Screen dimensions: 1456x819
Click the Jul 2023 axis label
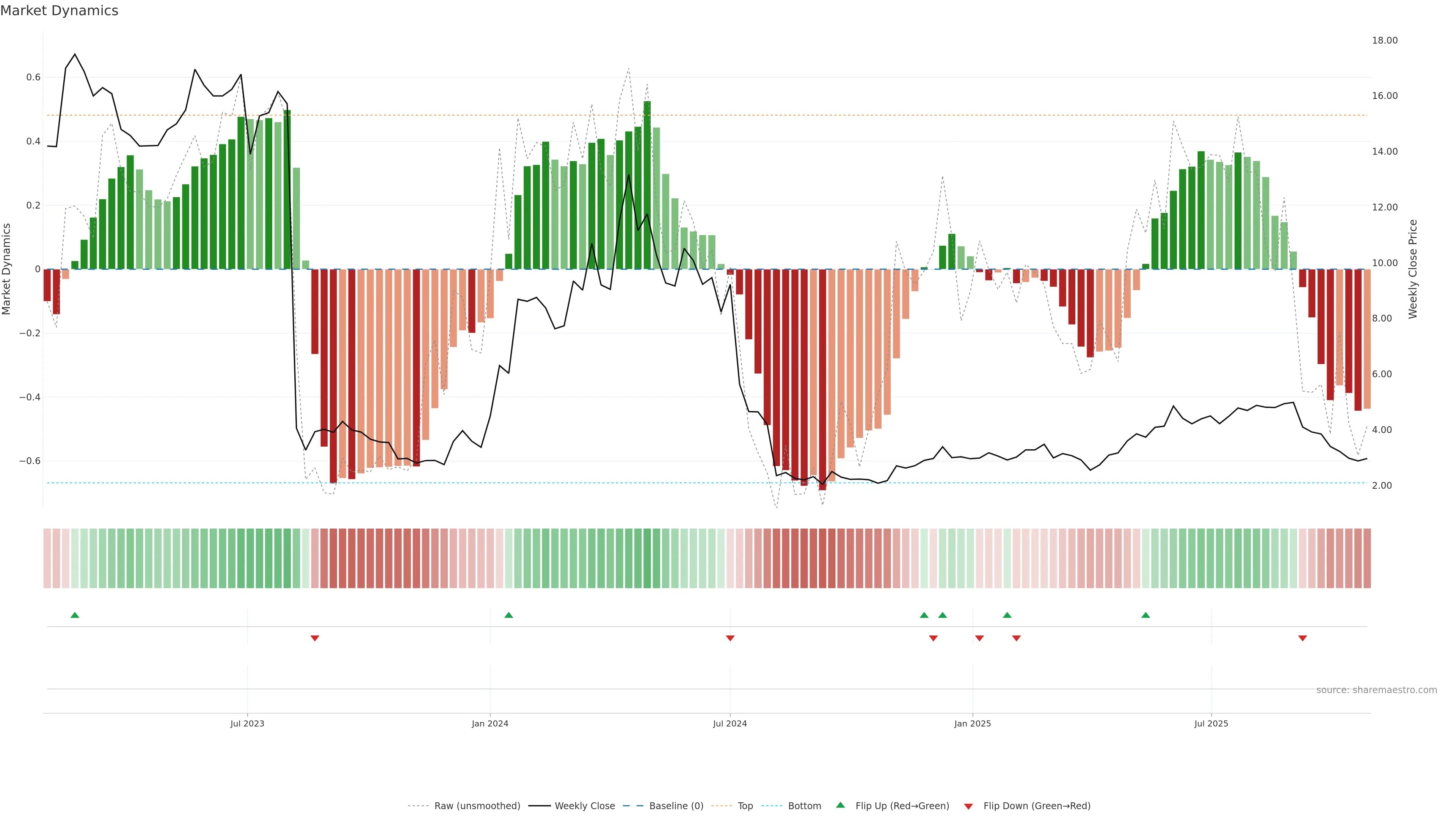247,723
